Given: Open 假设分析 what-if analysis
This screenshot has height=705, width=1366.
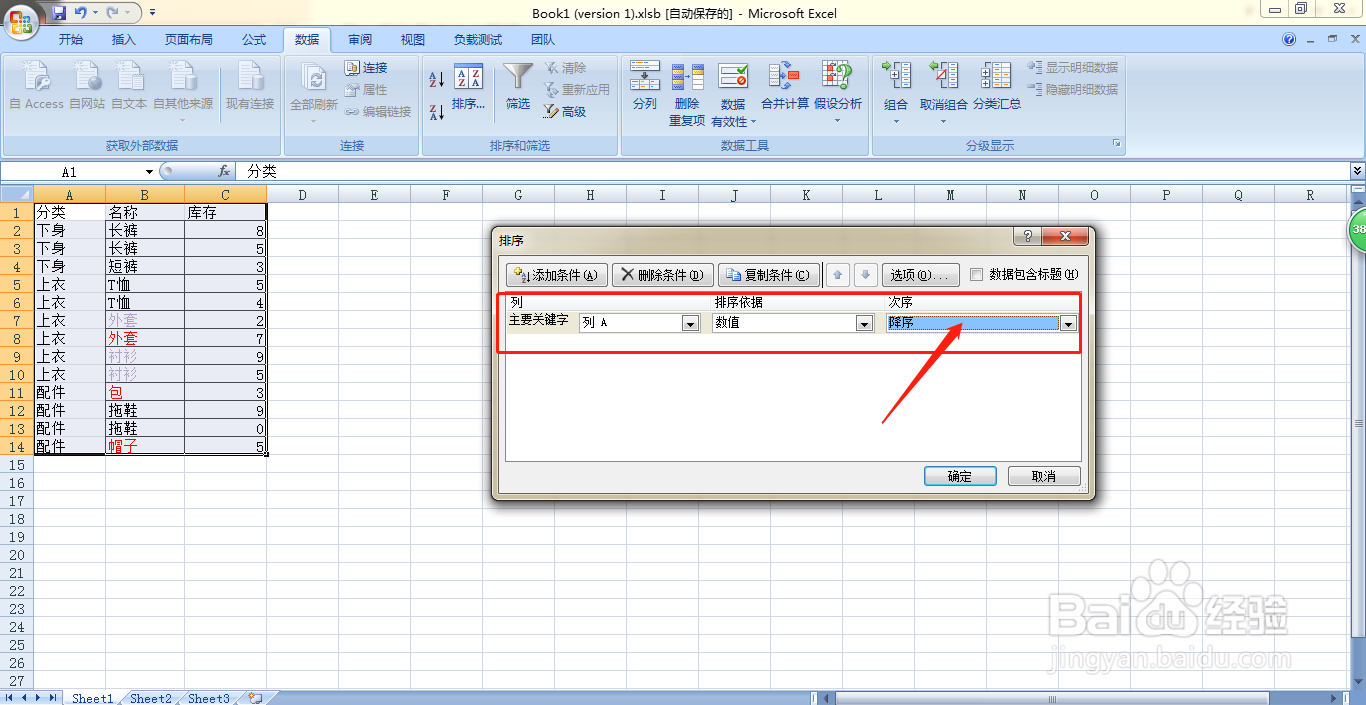Looking at the screenshot, I should pyautogui.click(x=838, y=92).
